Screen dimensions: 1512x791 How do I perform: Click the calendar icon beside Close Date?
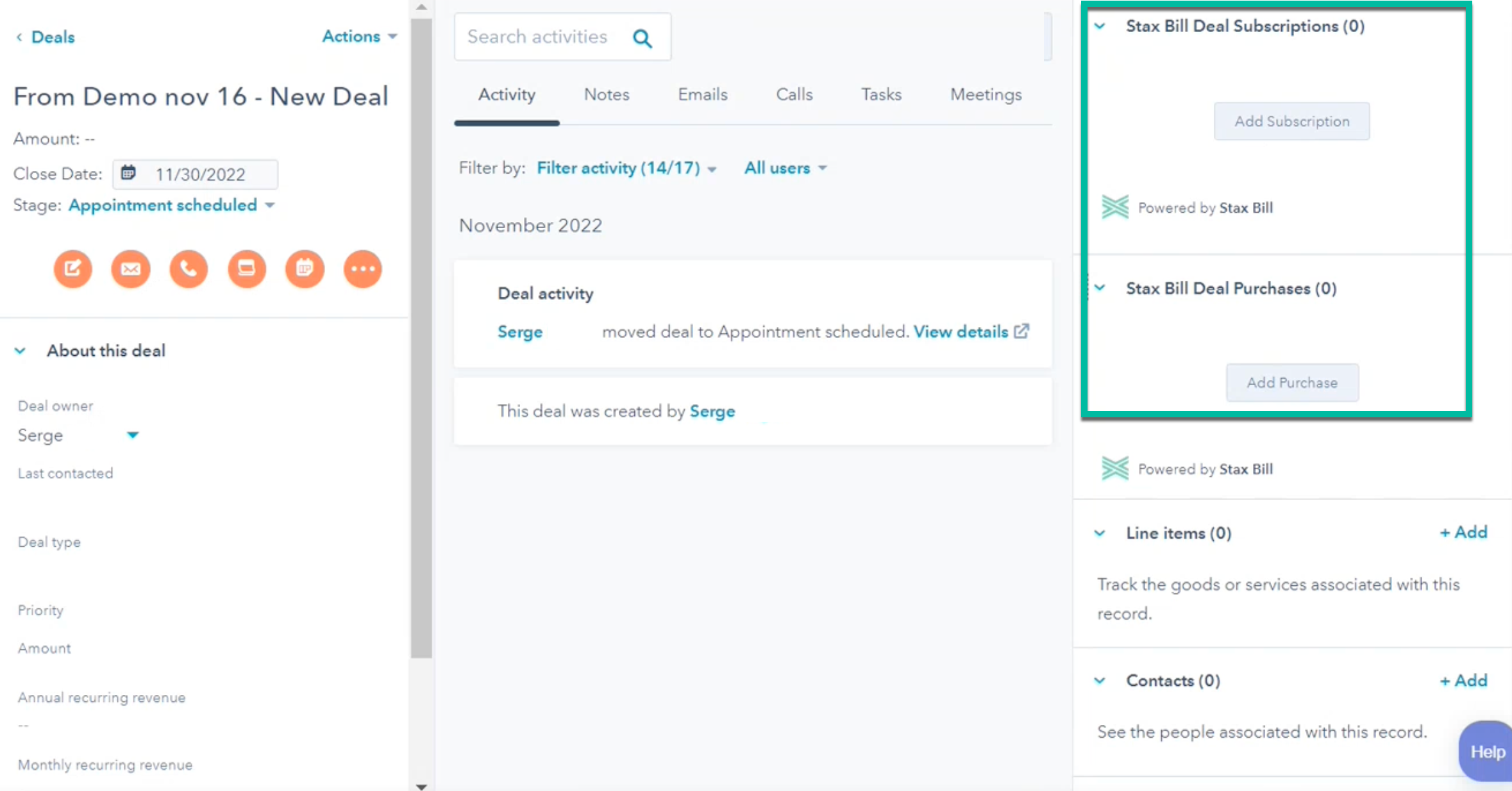128,173
